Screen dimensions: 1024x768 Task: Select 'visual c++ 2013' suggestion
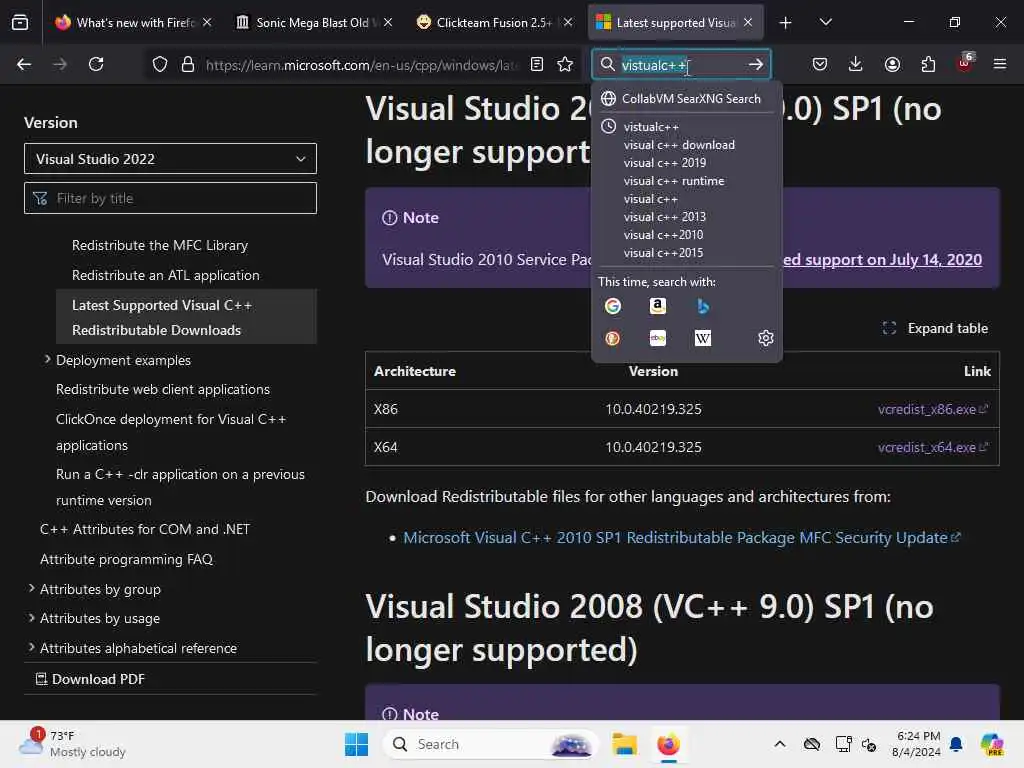pos(665,217)
